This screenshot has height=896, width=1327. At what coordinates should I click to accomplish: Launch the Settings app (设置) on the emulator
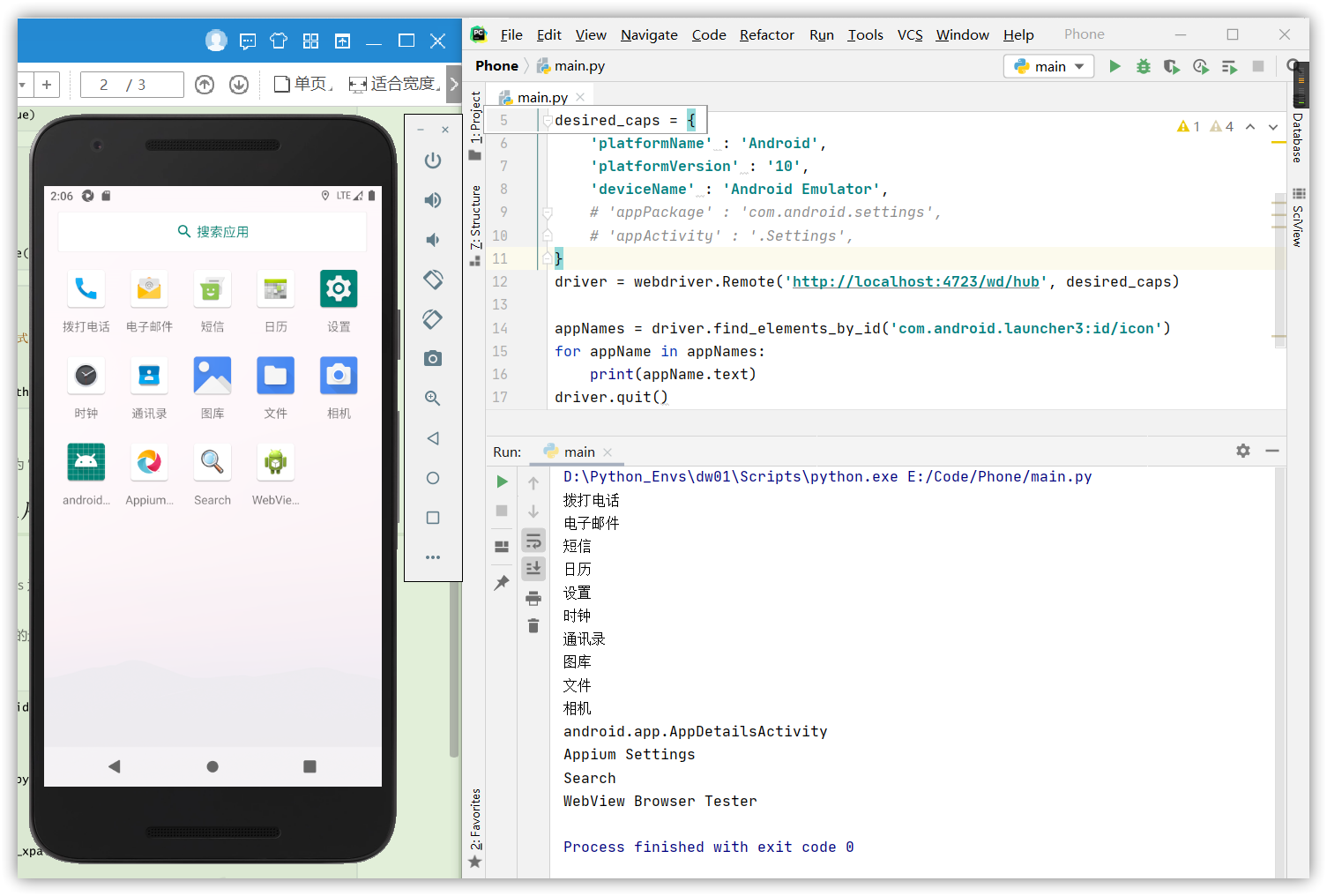pyautogui.click(x=339, y=289)
